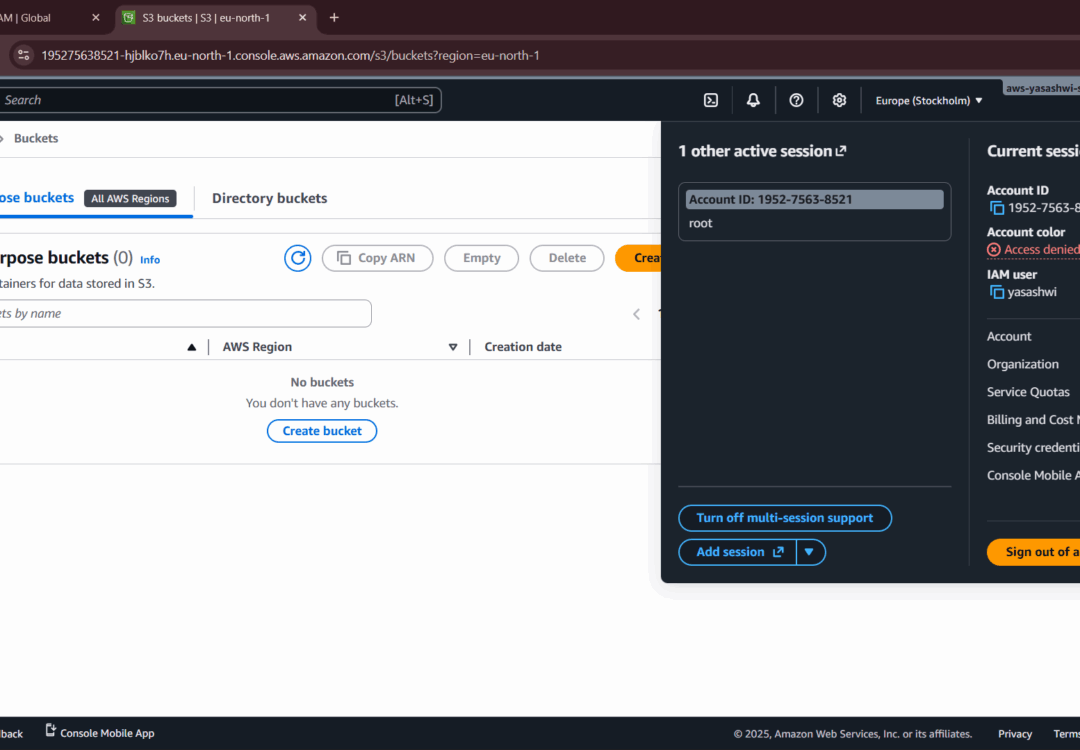The height and width of the screenshot is (750, 1080).
Task: Open the Europe (Stockholm) region dropdown
Action: click(928, 100)
